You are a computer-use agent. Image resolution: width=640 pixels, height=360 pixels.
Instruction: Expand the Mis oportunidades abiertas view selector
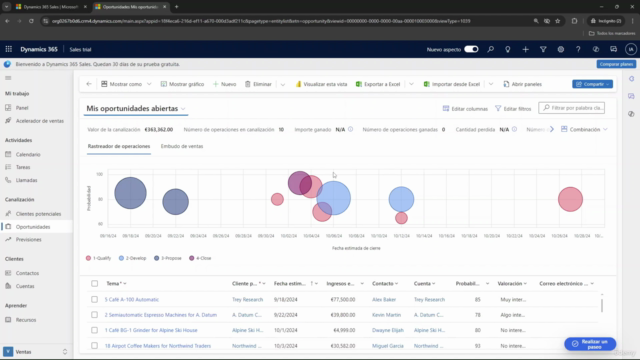pos(183,109)
